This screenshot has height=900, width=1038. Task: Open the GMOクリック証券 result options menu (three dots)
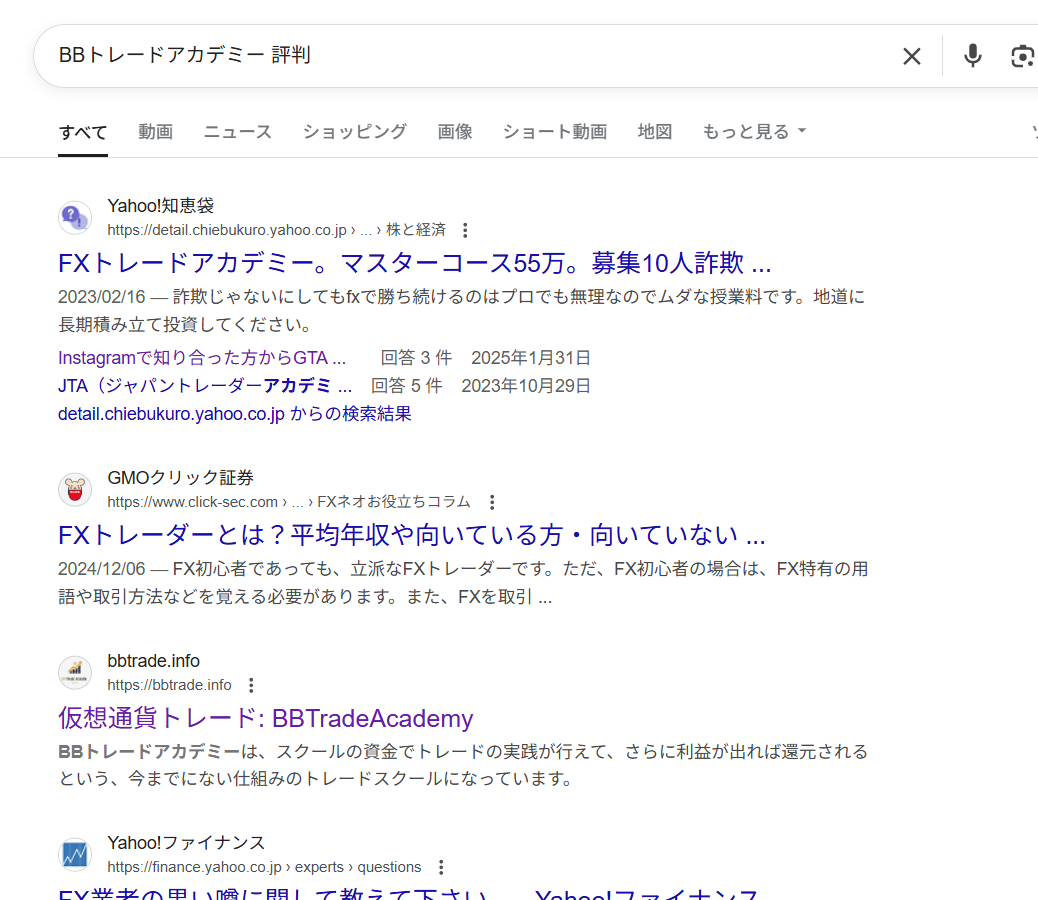(492, 502)
